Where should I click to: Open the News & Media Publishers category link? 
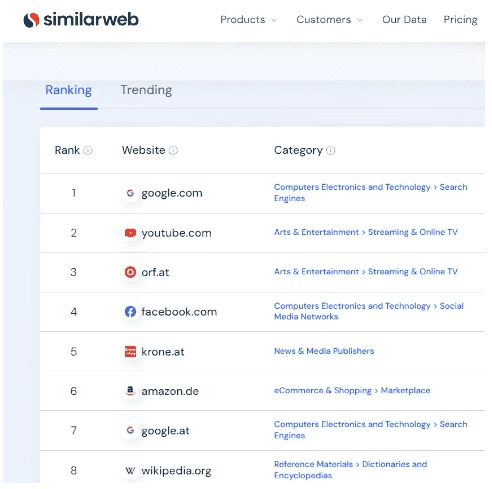pos(324,351)
